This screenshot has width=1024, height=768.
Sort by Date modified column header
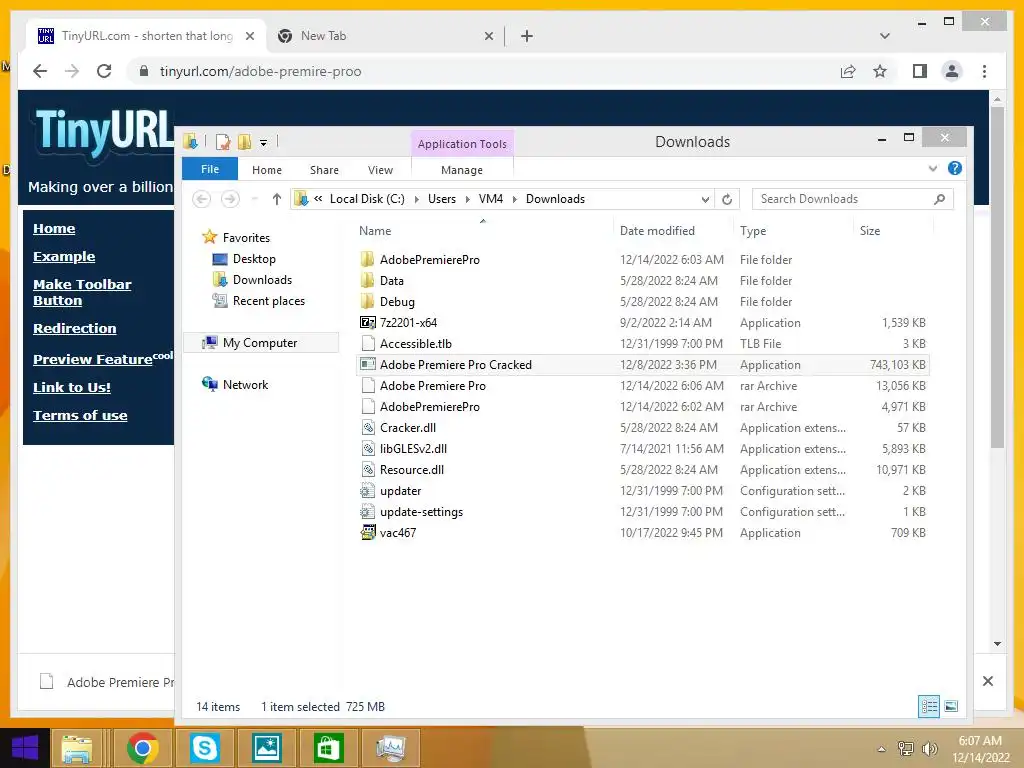point(657,231)
